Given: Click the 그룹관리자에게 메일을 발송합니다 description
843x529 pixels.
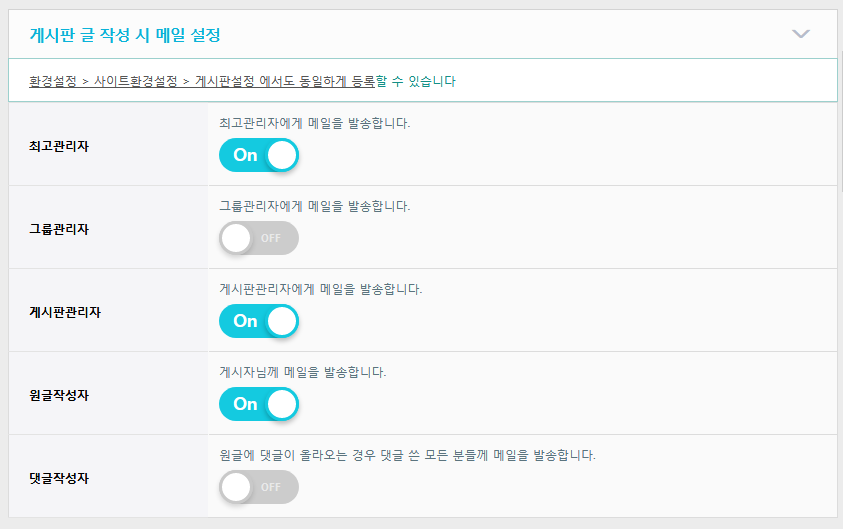Looking at the screenshot, I should click(x=314, y=207).
